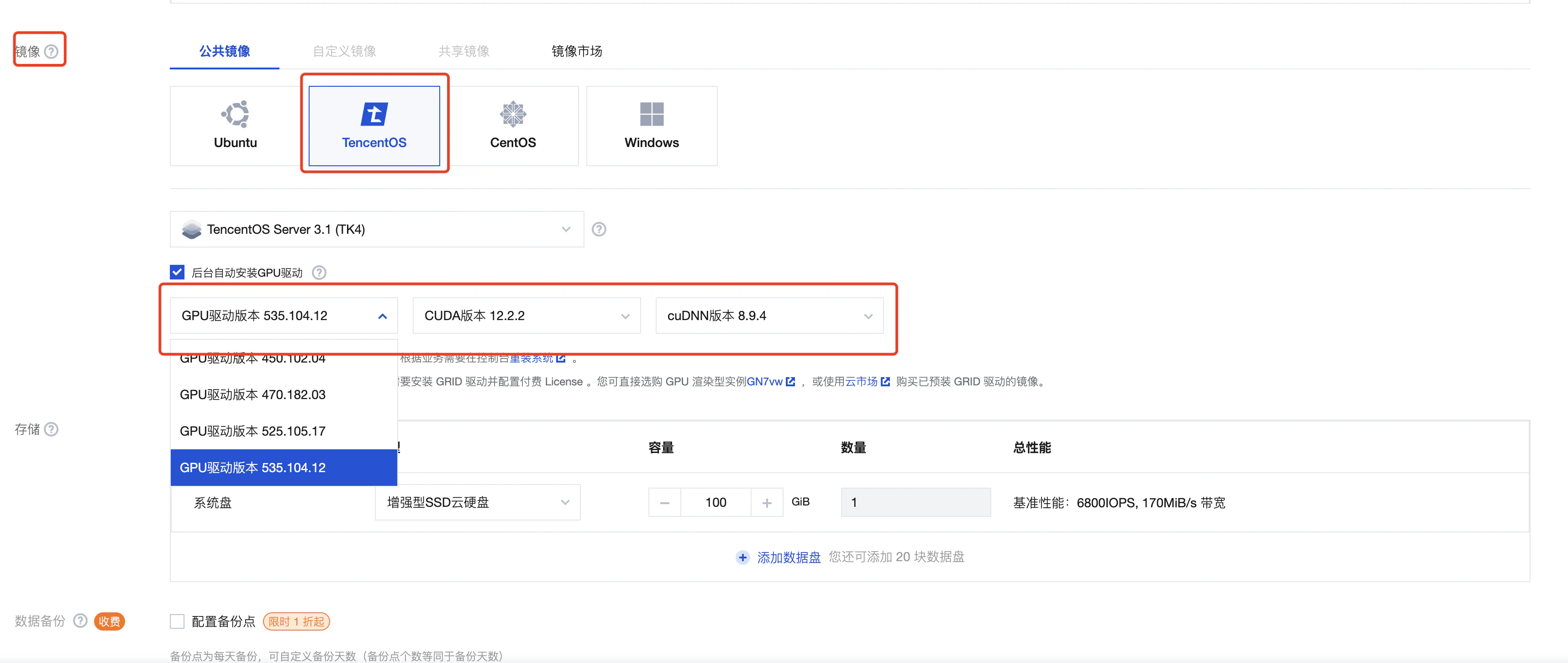Viewport: 1568px width, 663px height.
Task: Switch to 镜像市场 tab
Action: (576, 51)
